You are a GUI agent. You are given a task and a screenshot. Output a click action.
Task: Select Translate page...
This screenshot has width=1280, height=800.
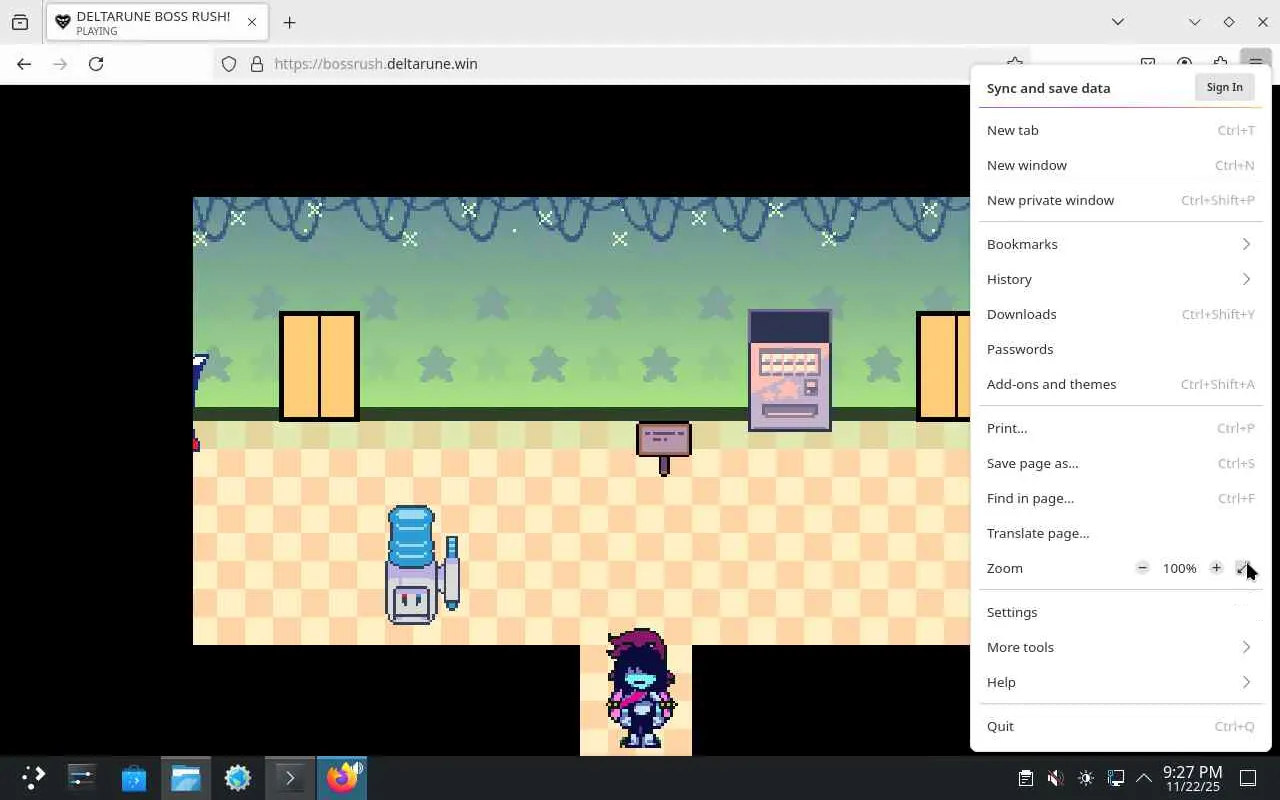click(x=1120, y=533)
